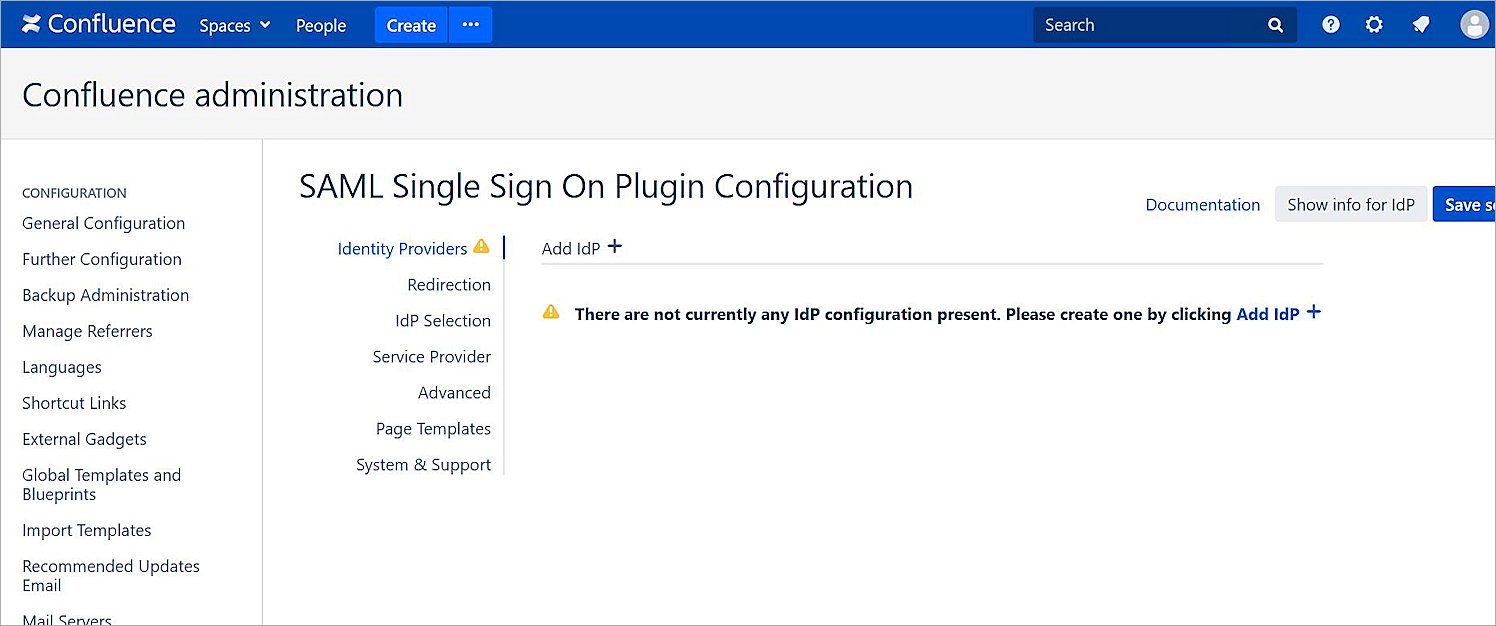Click the Confluence logo
The height and width of the screenshot is (626, 1496).
[x=97, y=24]
